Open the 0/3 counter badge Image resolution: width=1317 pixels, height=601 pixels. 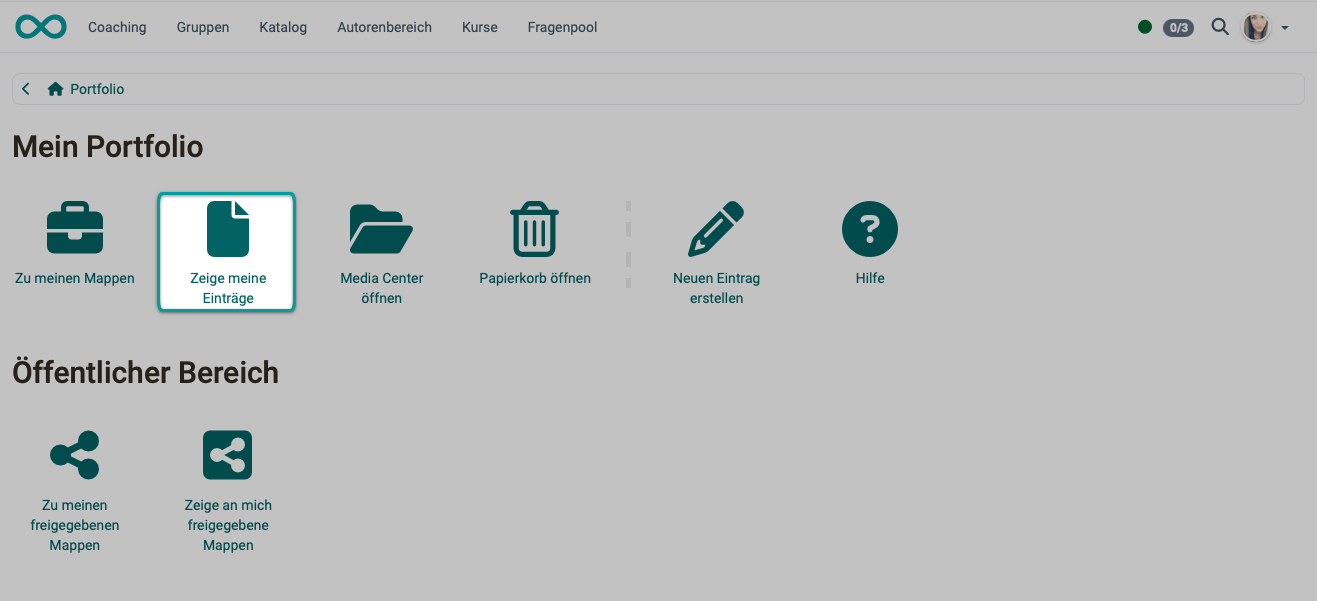(1178, 28)
